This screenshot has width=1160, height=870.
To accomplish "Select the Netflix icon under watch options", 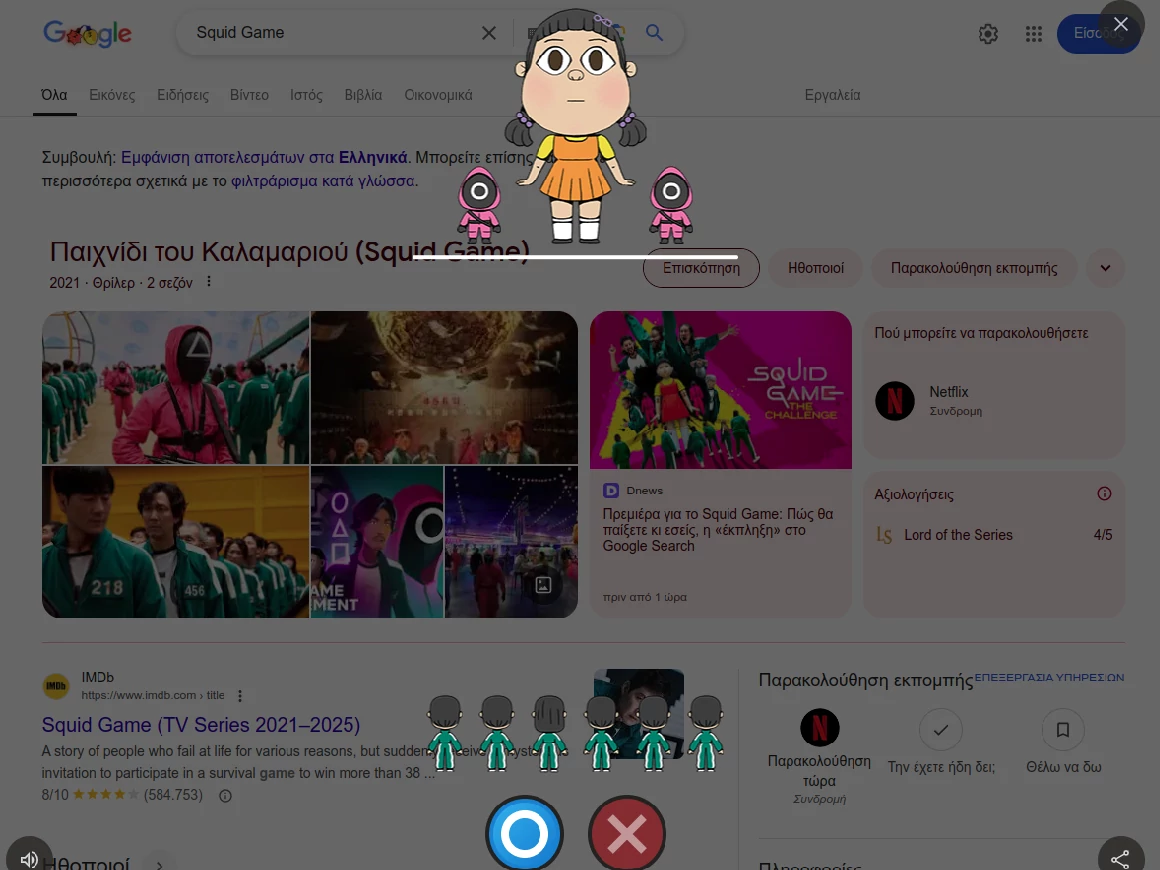I will coord(894,401).
